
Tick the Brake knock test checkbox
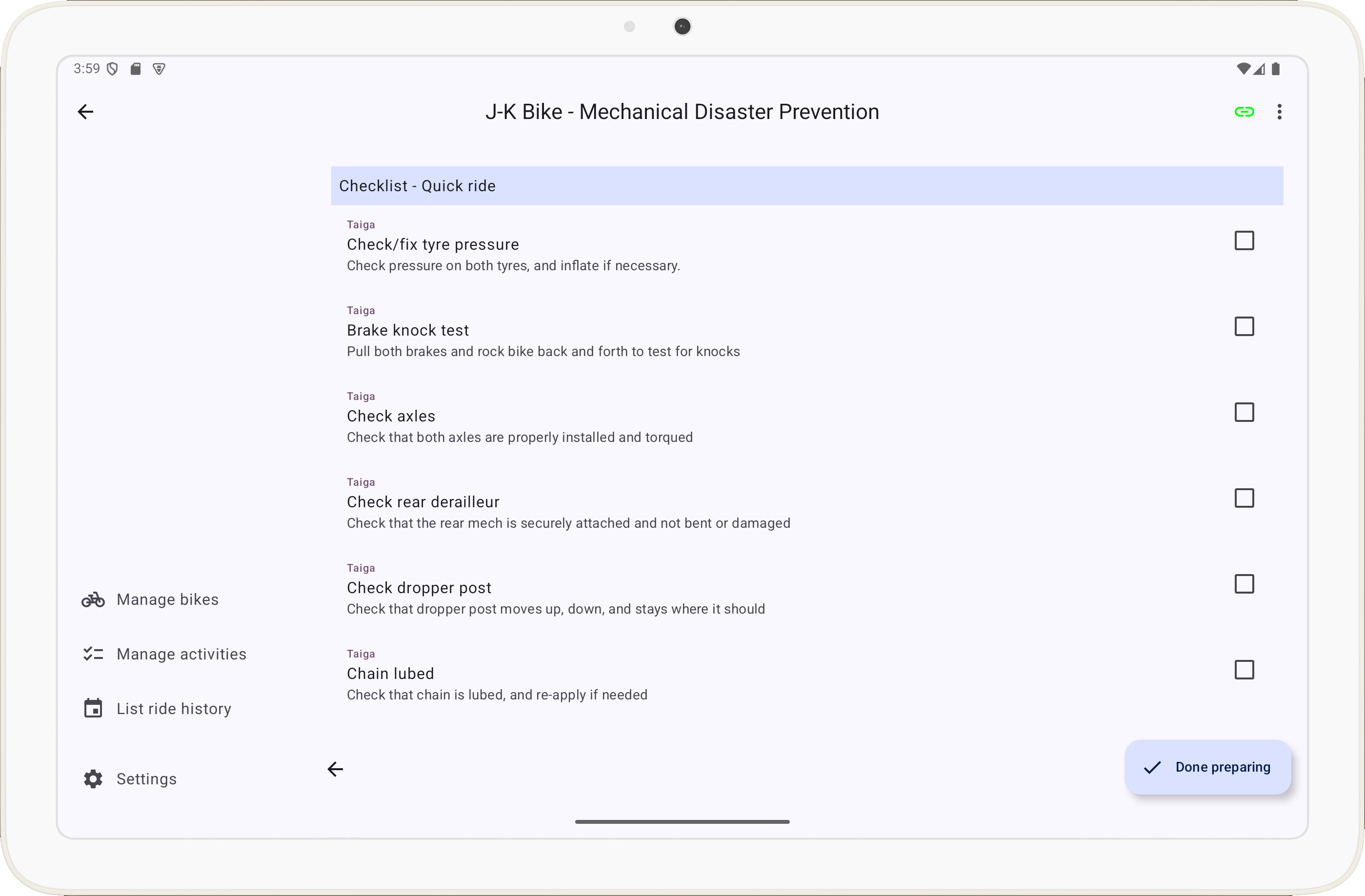1244,327
